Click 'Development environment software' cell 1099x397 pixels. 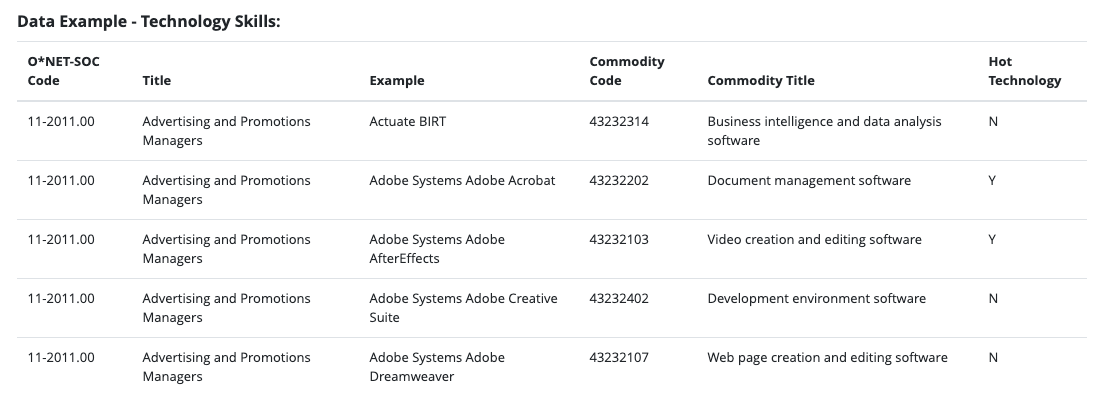coord(817,298)
